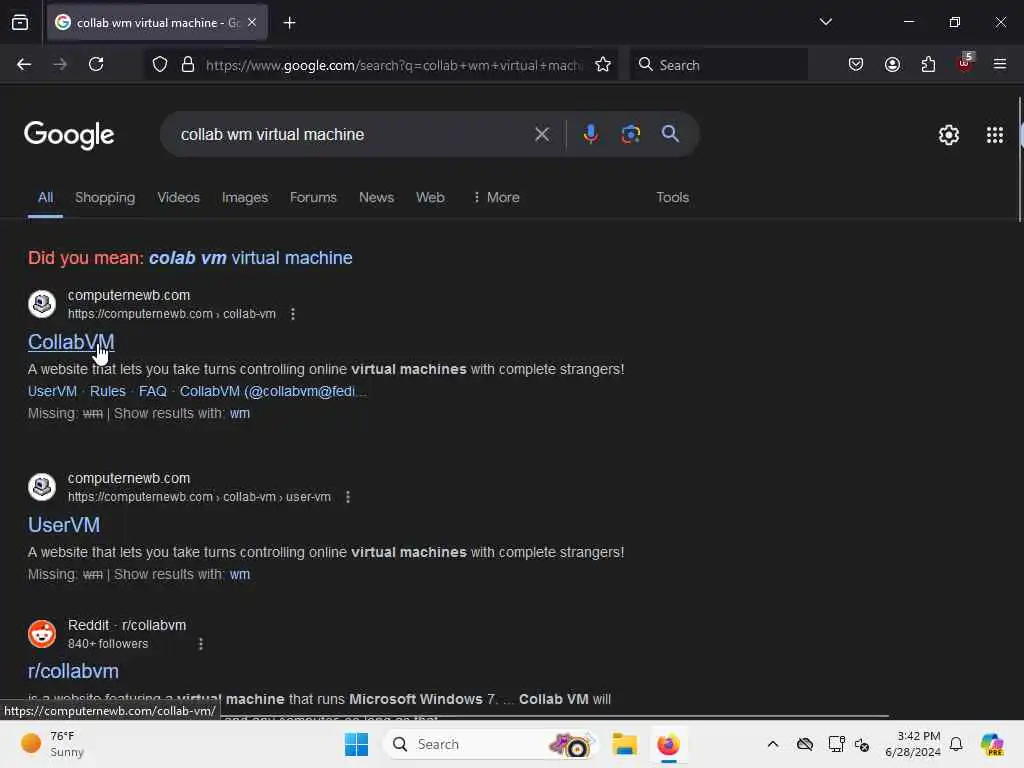The image size is (1024, 768).
Task: Submit search with magnifier icon
Action: point(670,134)
